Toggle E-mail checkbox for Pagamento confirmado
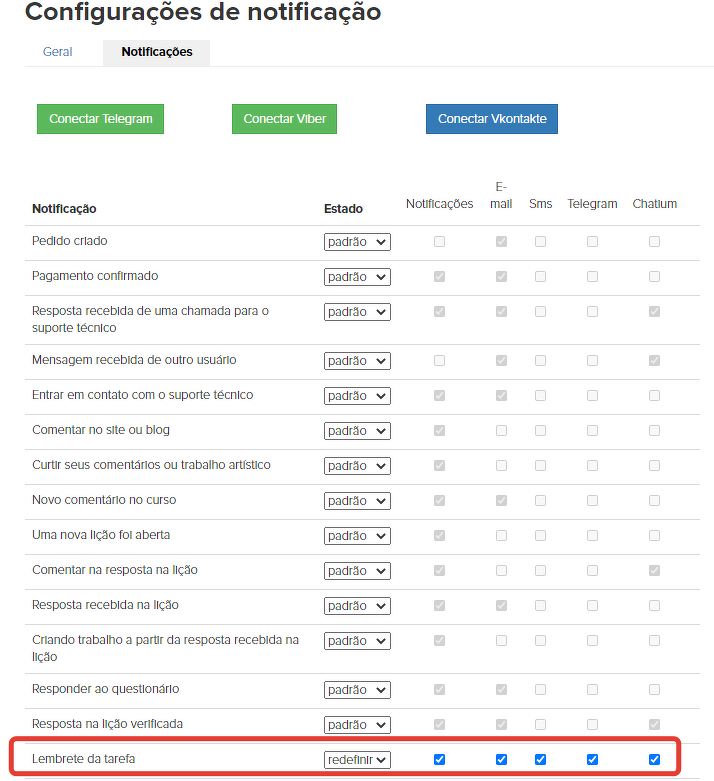Viewport: 714px width, 781px height. 502,277
